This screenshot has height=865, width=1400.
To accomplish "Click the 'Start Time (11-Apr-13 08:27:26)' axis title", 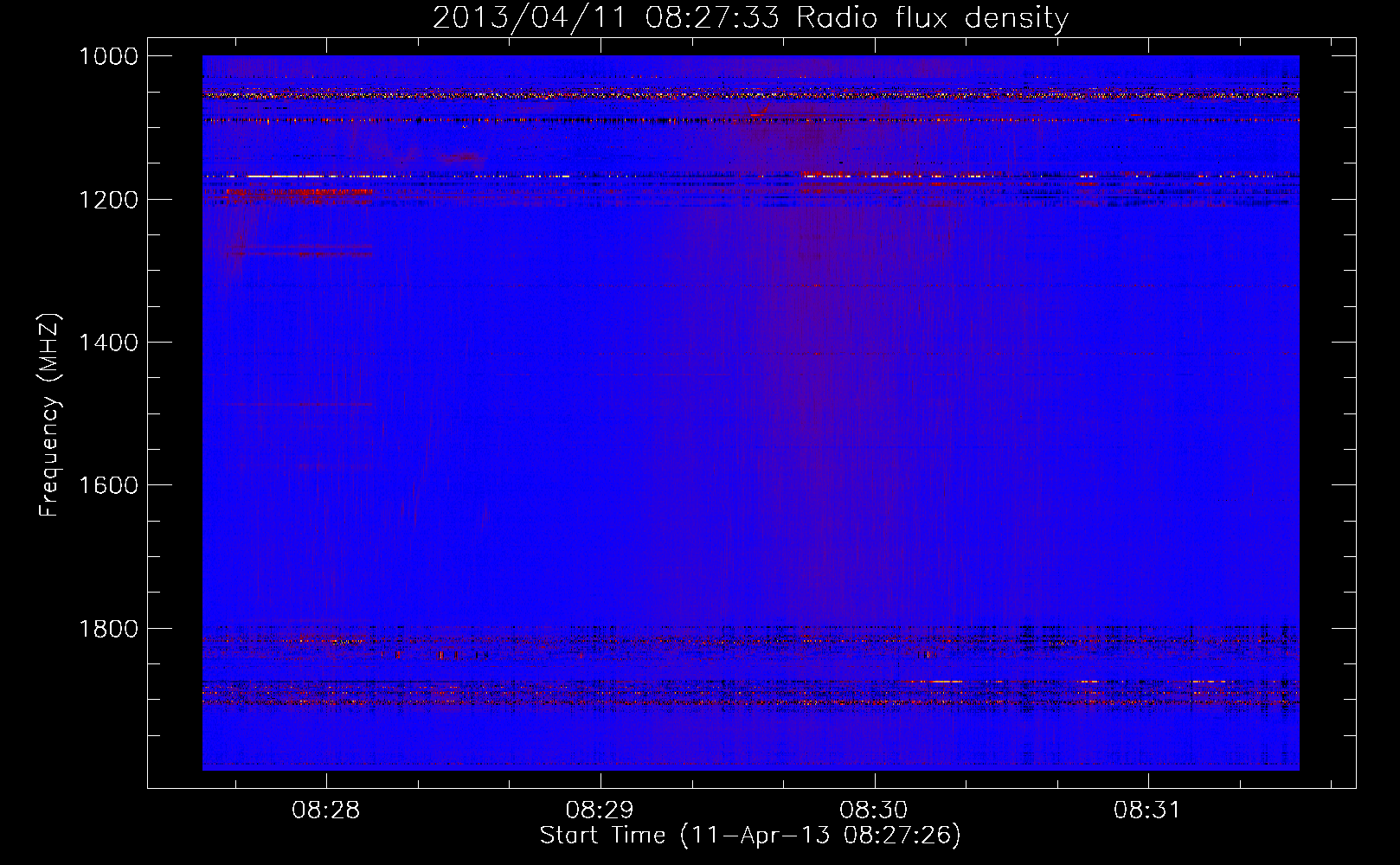I will click(x=750, y=836).
